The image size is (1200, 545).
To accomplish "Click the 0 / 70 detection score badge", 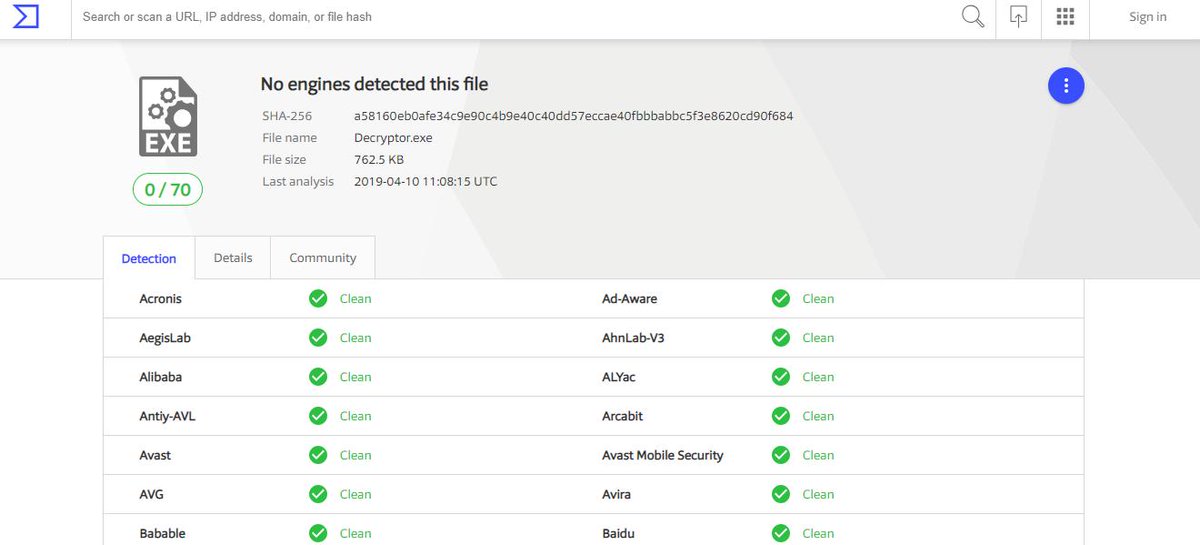I will click(168, 189).
